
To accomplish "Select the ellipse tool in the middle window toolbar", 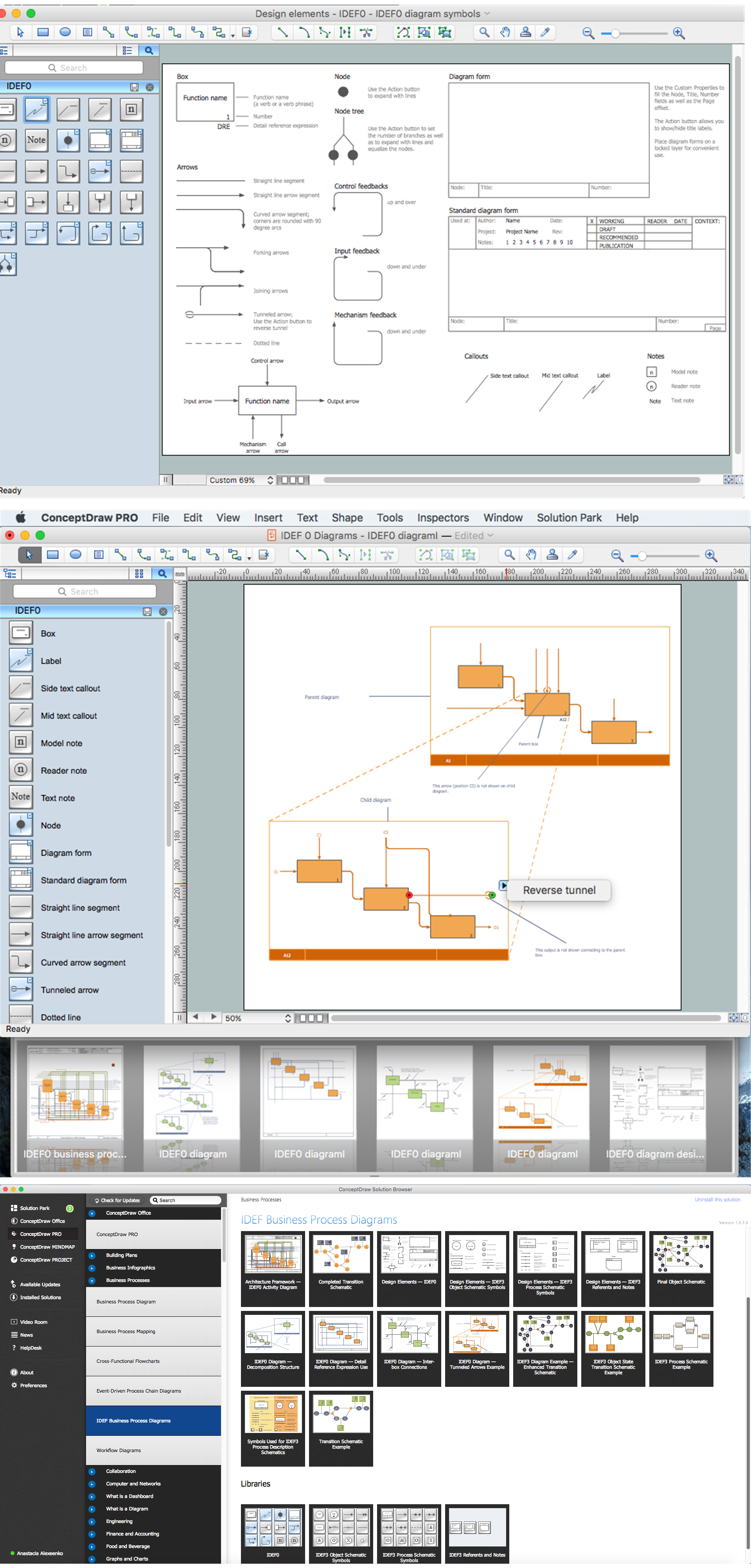I will point(75,554).
